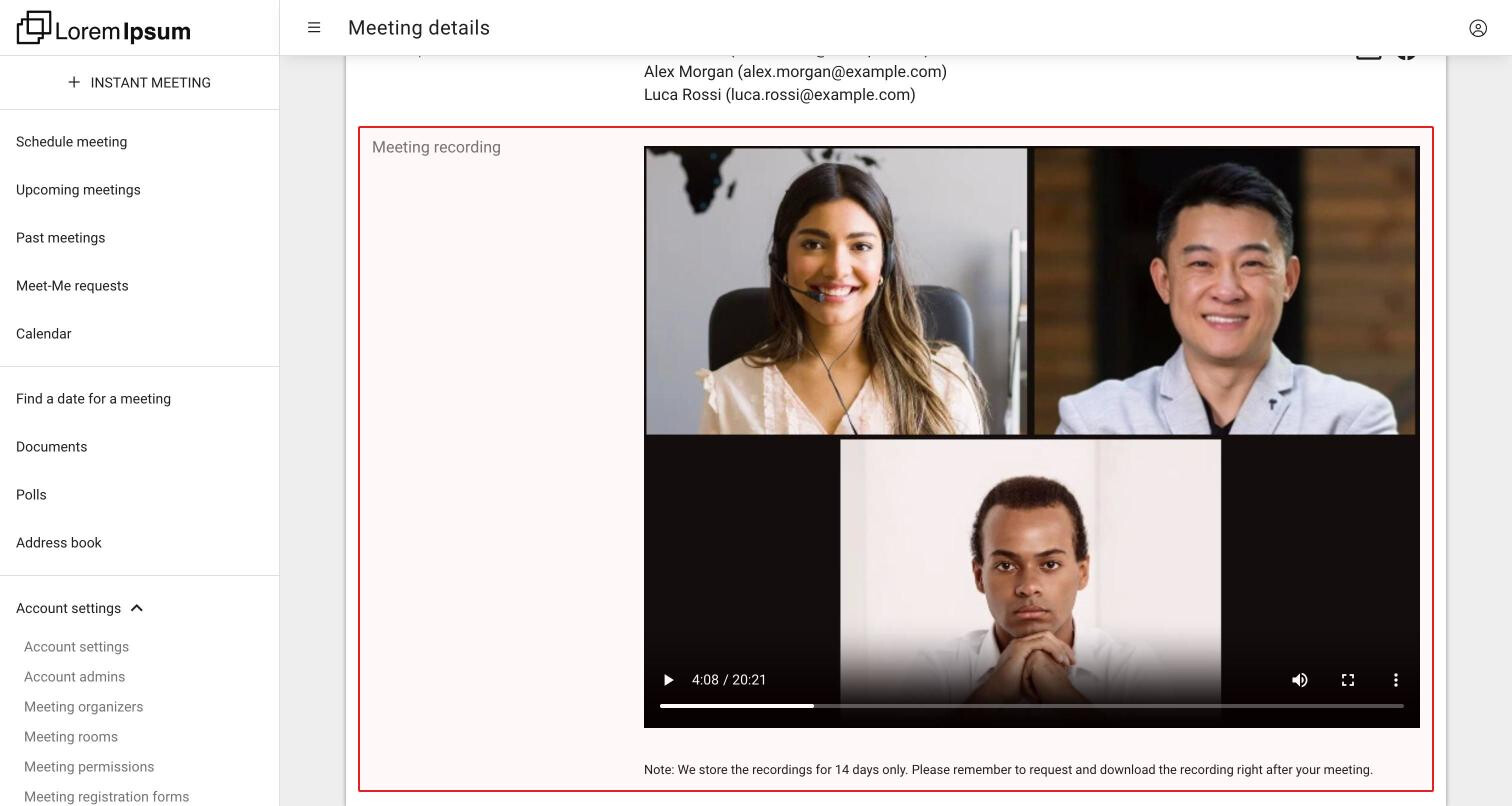This screenshot has height=806, width=1512.
Task: Seek in the video progress bar
Action: coord(1032,706)
